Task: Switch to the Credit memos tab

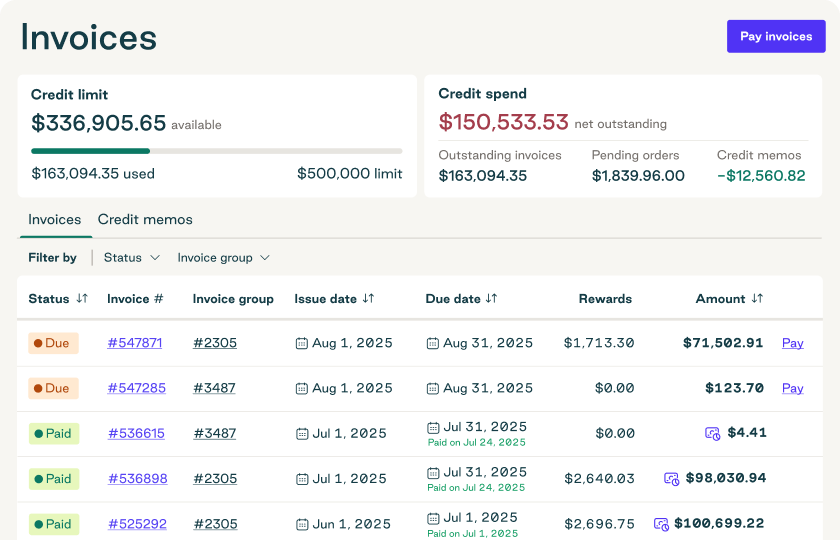Action: click(145, 220)
